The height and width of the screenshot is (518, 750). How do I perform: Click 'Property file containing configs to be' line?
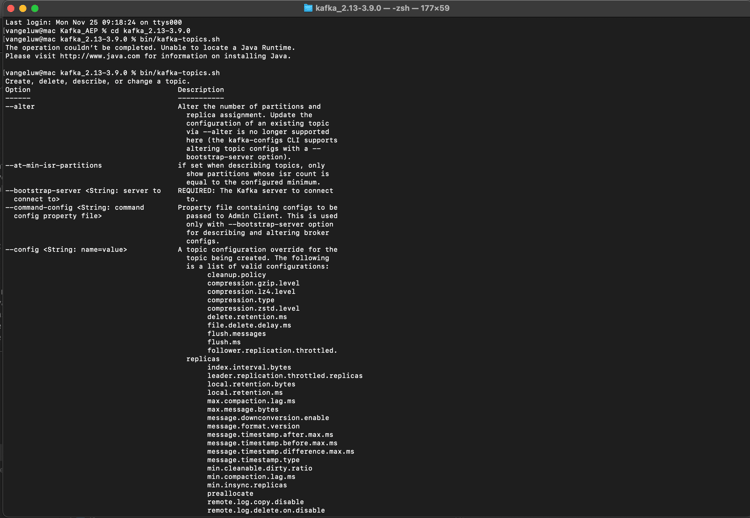click(257, 208)
